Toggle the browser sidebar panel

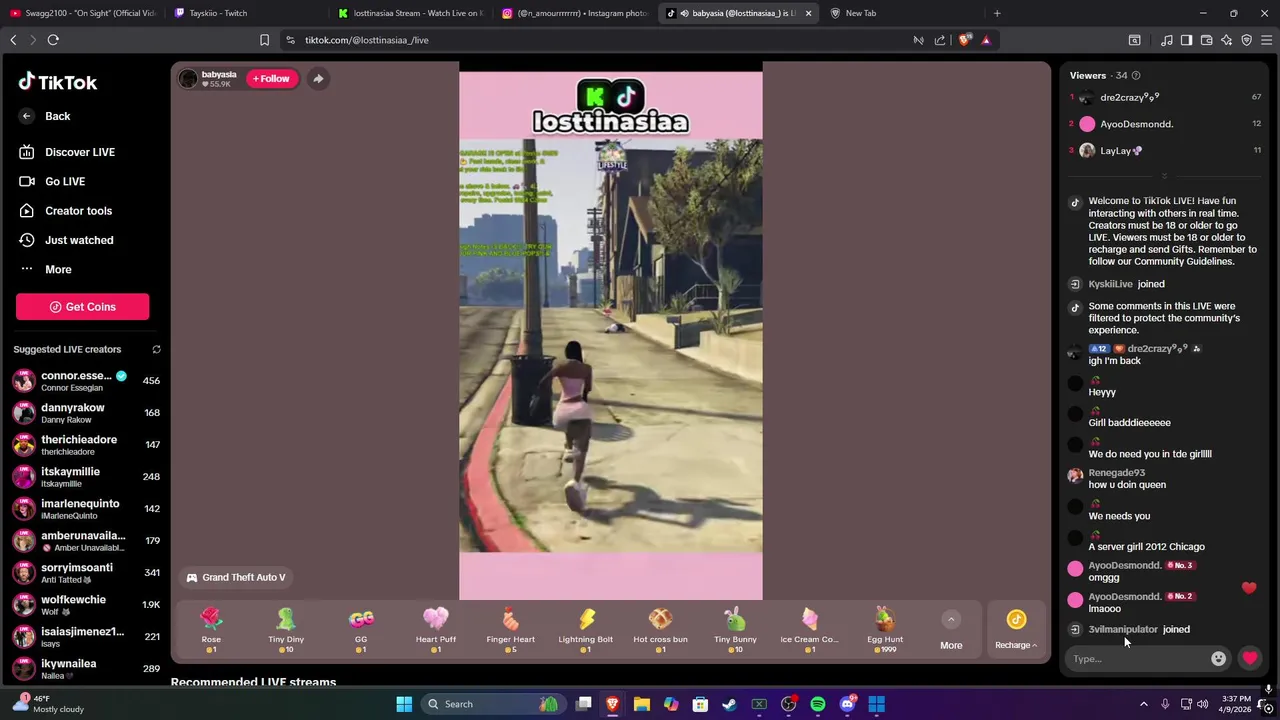1186,40
